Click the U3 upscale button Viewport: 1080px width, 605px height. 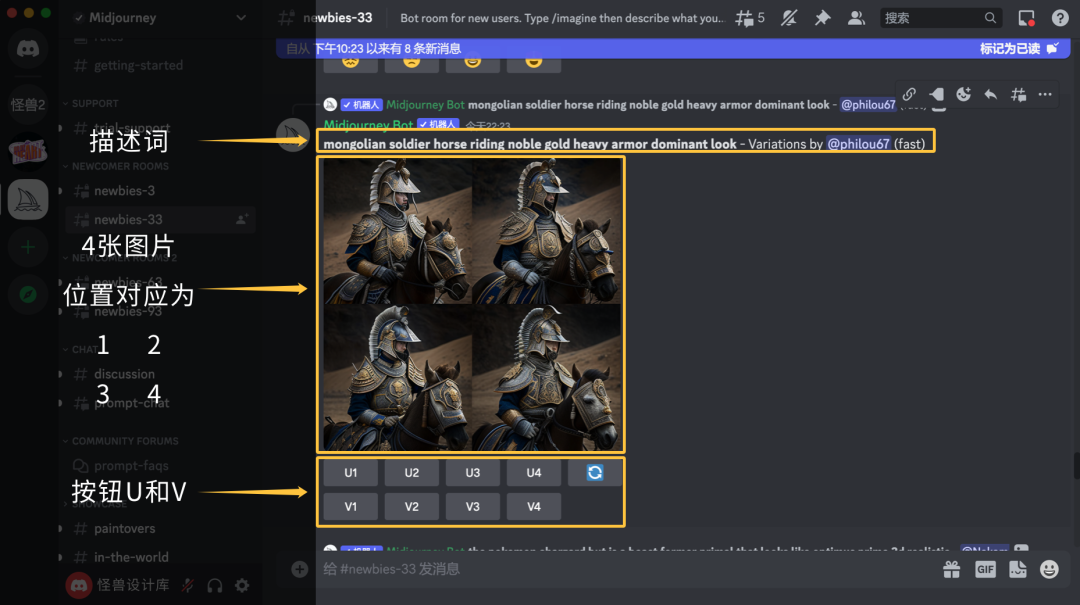(x=472, y=473)
